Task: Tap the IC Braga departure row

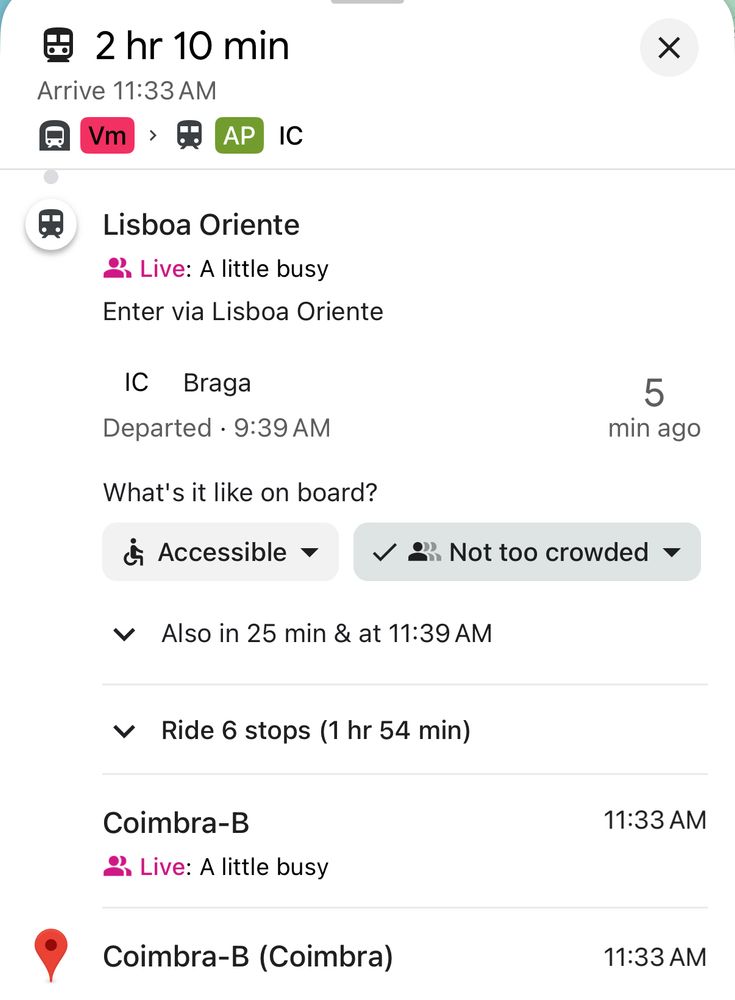Action: (216, 405)
